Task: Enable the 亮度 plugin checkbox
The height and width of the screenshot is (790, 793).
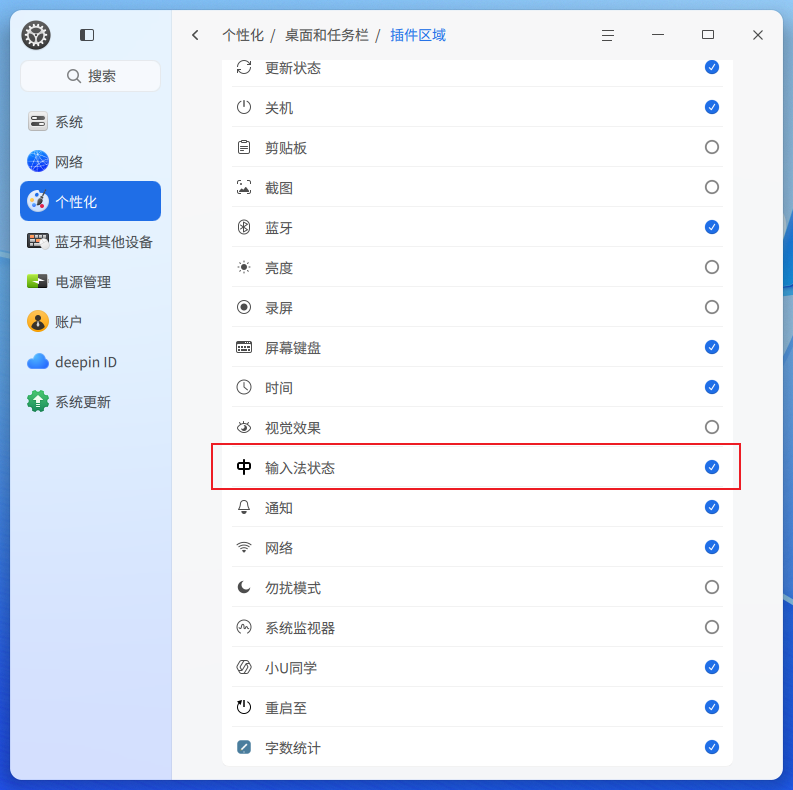Action: 712,267
